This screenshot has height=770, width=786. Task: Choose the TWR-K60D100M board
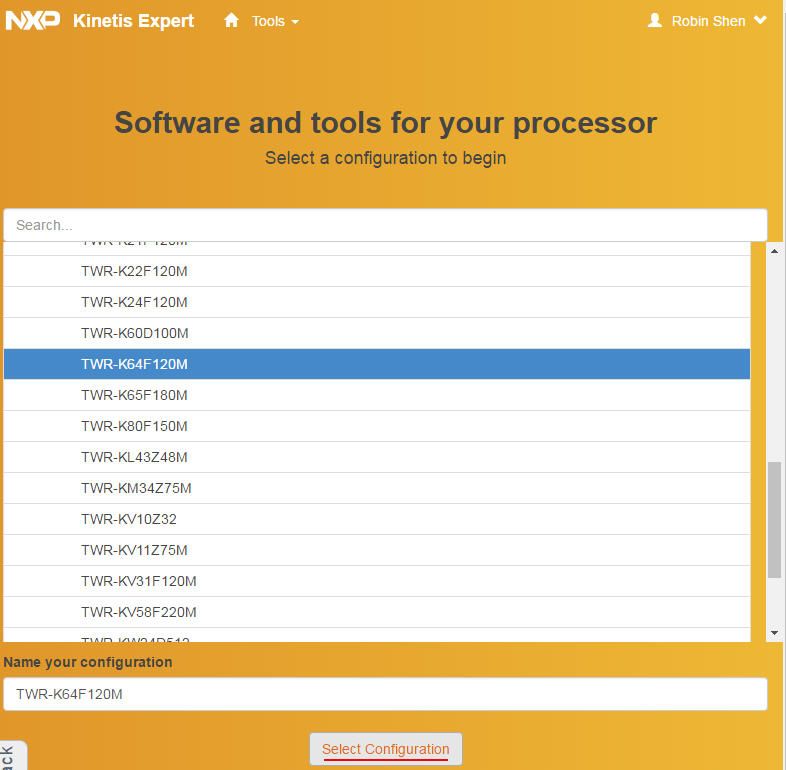[377, 333]
